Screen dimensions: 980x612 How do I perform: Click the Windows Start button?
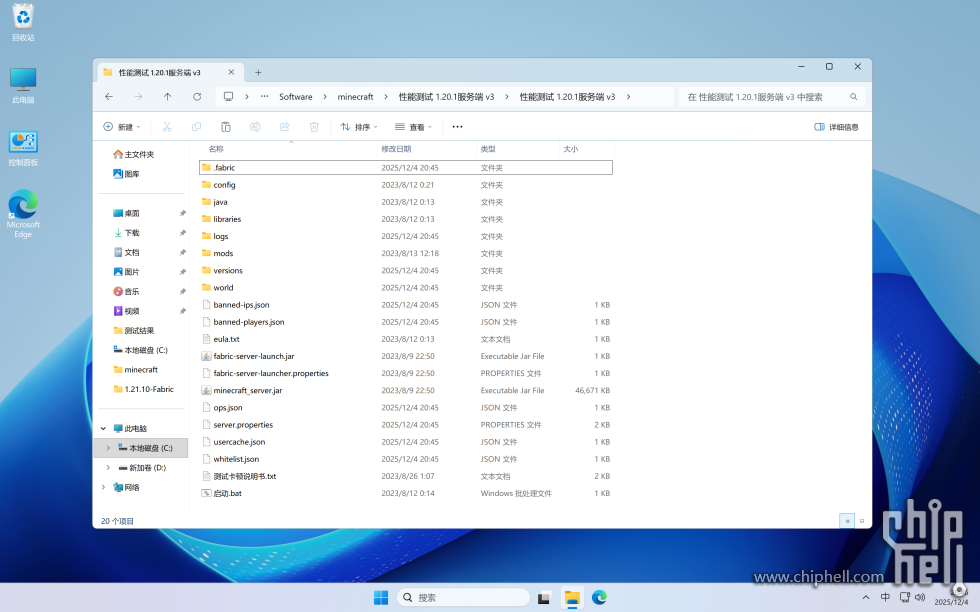pyautogui.click(x=381, y=598)
